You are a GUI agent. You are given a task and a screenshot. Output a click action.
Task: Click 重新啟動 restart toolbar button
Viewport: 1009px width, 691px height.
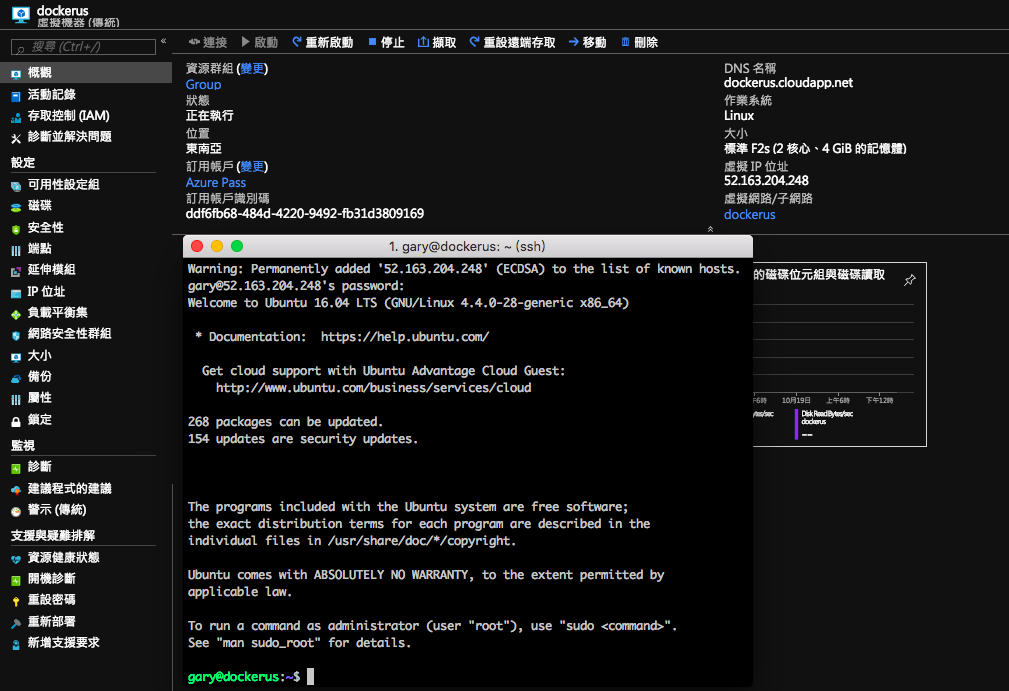point(322,42)
